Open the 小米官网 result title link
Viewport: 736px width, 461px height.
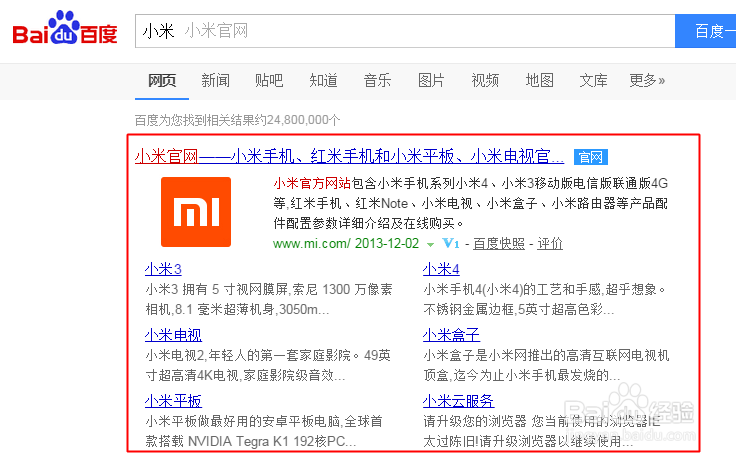tap(349, 156)
